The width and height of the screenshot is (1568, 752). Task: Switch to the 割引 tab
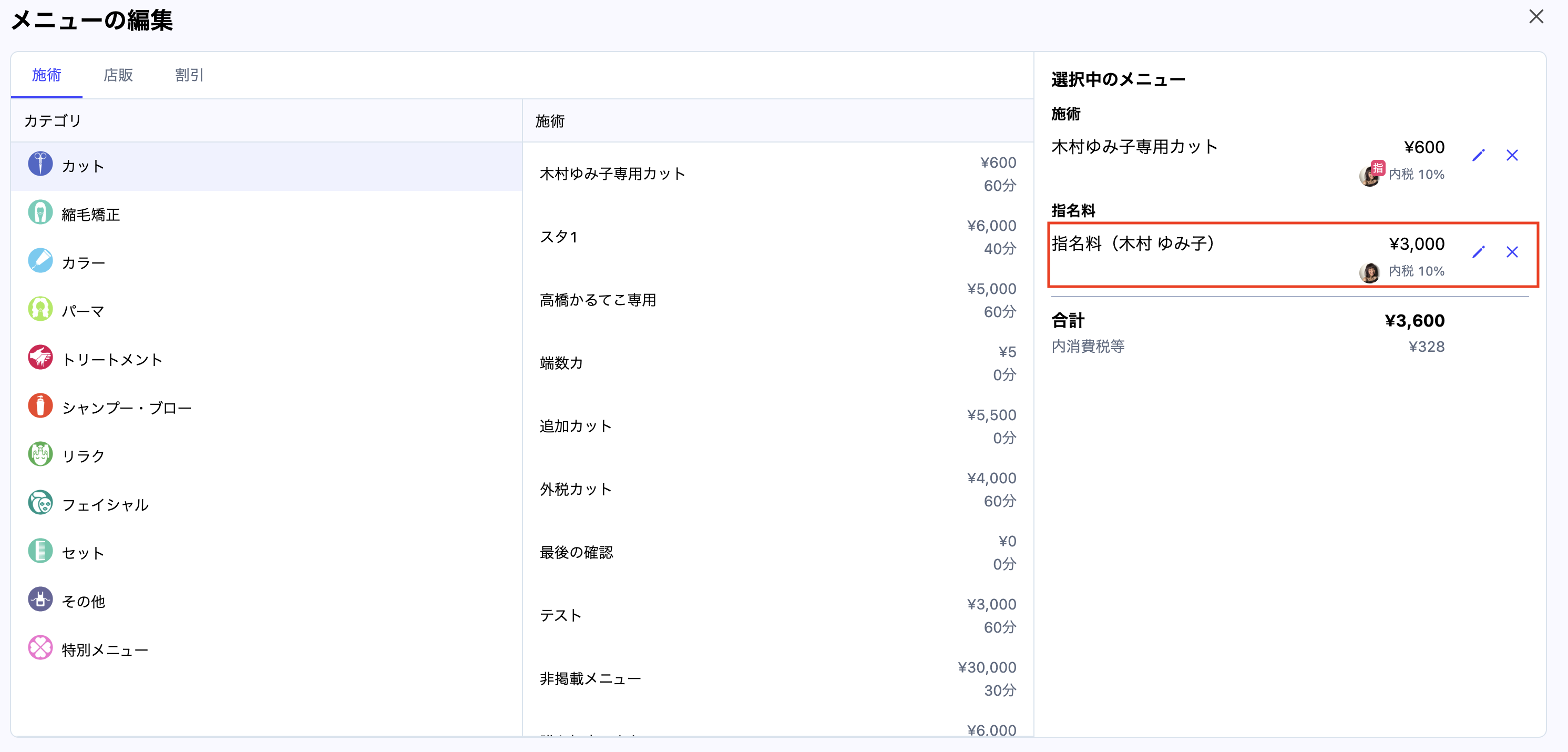click(x=189, y=75)
